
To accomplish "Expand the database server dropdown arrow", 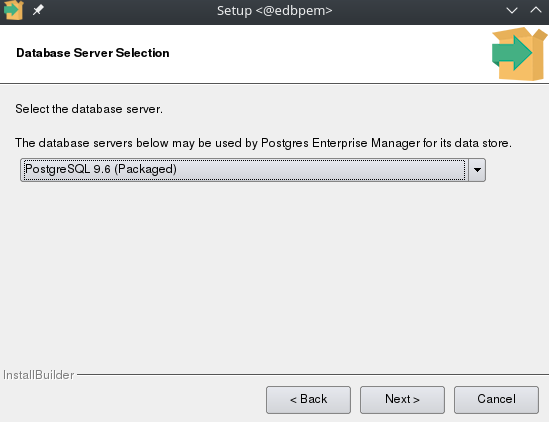I will (x=477, y=170).
